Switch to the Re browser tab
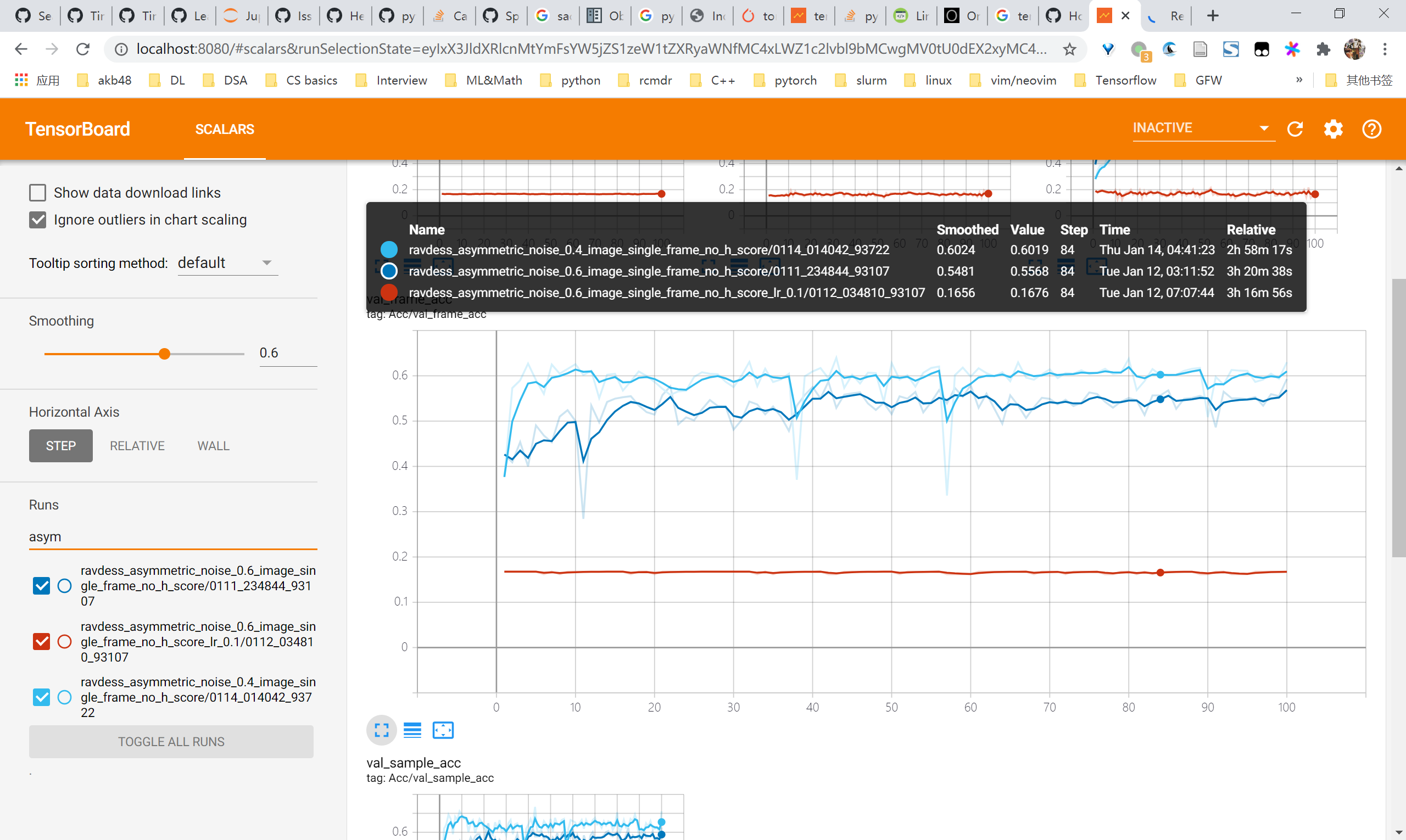Screen dimensions: 1406x840 coord(1166,16)
